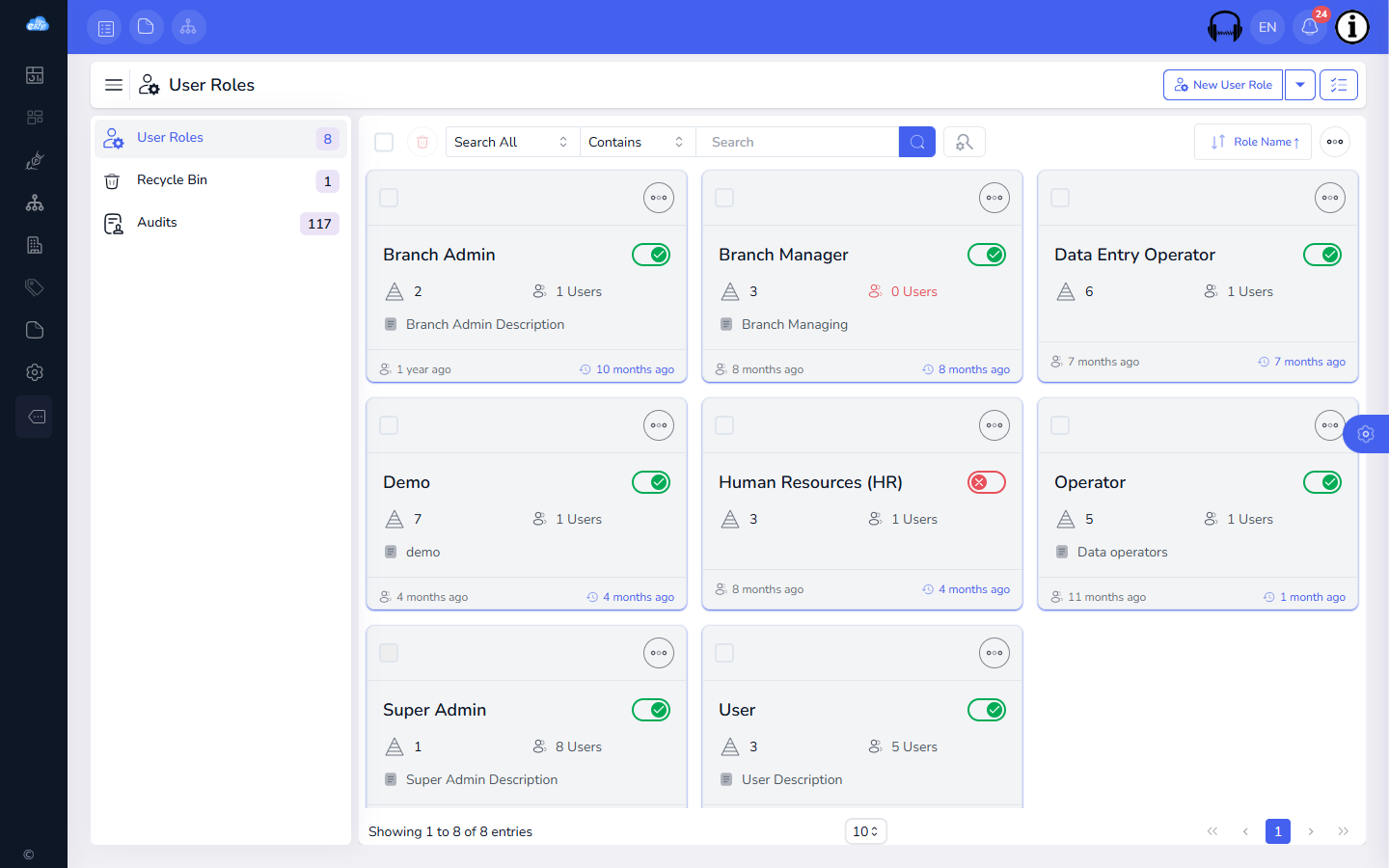Open the Contains condition dropdown

coord(638,142)
